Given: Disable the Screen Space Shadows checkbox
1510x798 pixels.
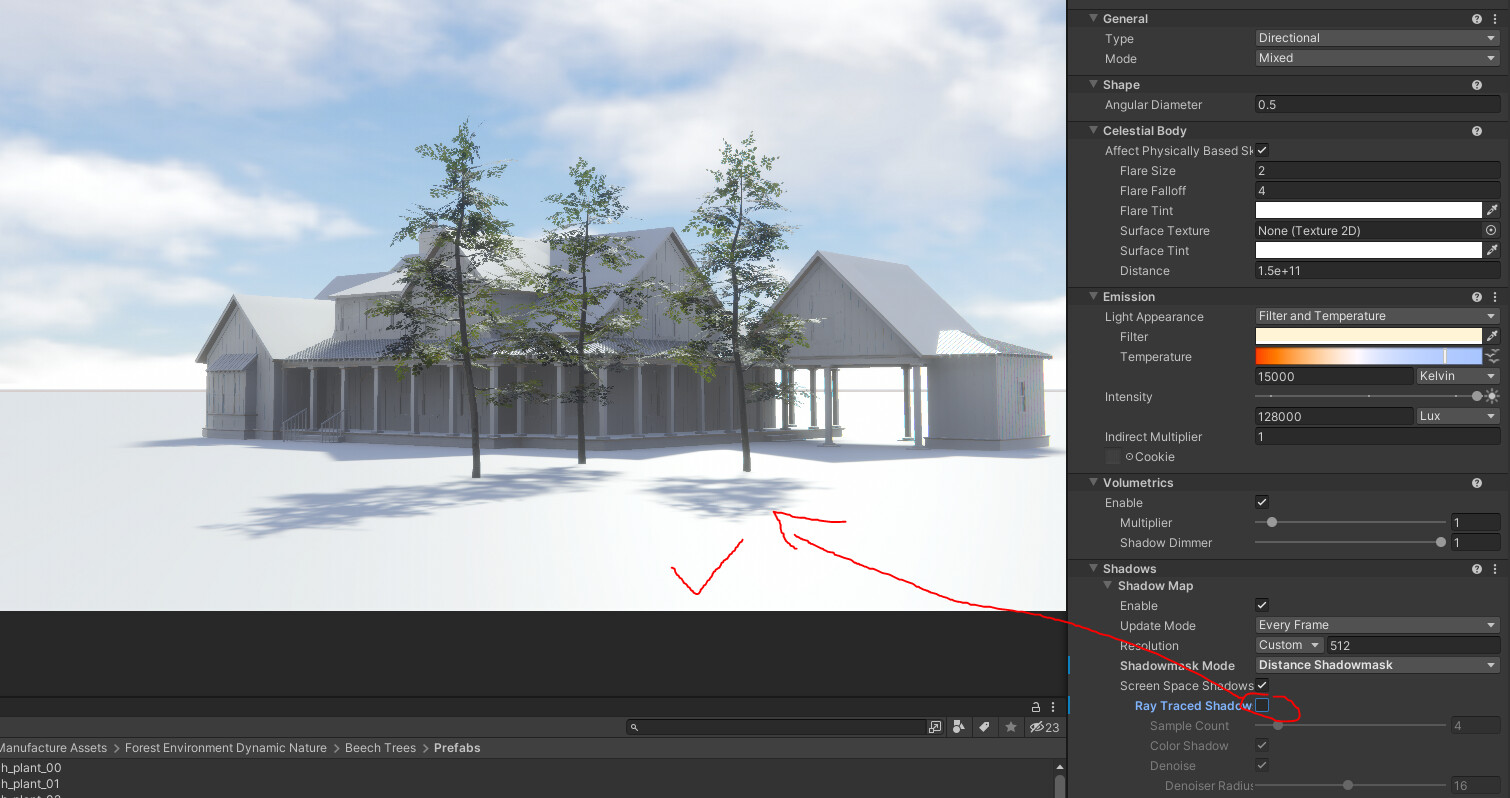Looking at the screenshot, I should [x=1262, y=685].
